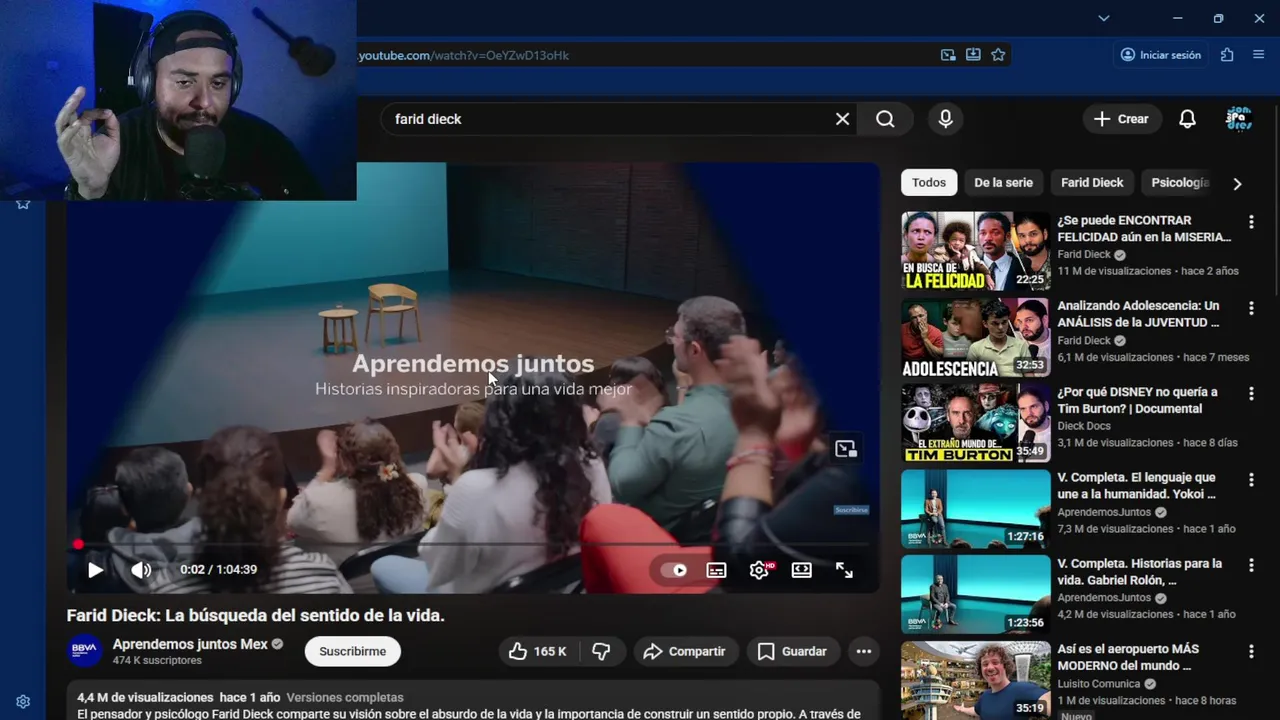Screen dimensions: 1280x720
Task: Open Así es el aeropuerto title
Action: [x=1128, y=657]
